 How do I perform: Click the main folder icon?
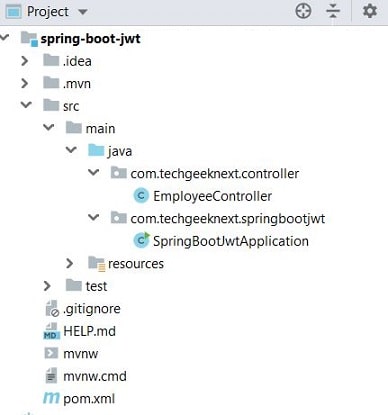[x=74, y=127]
